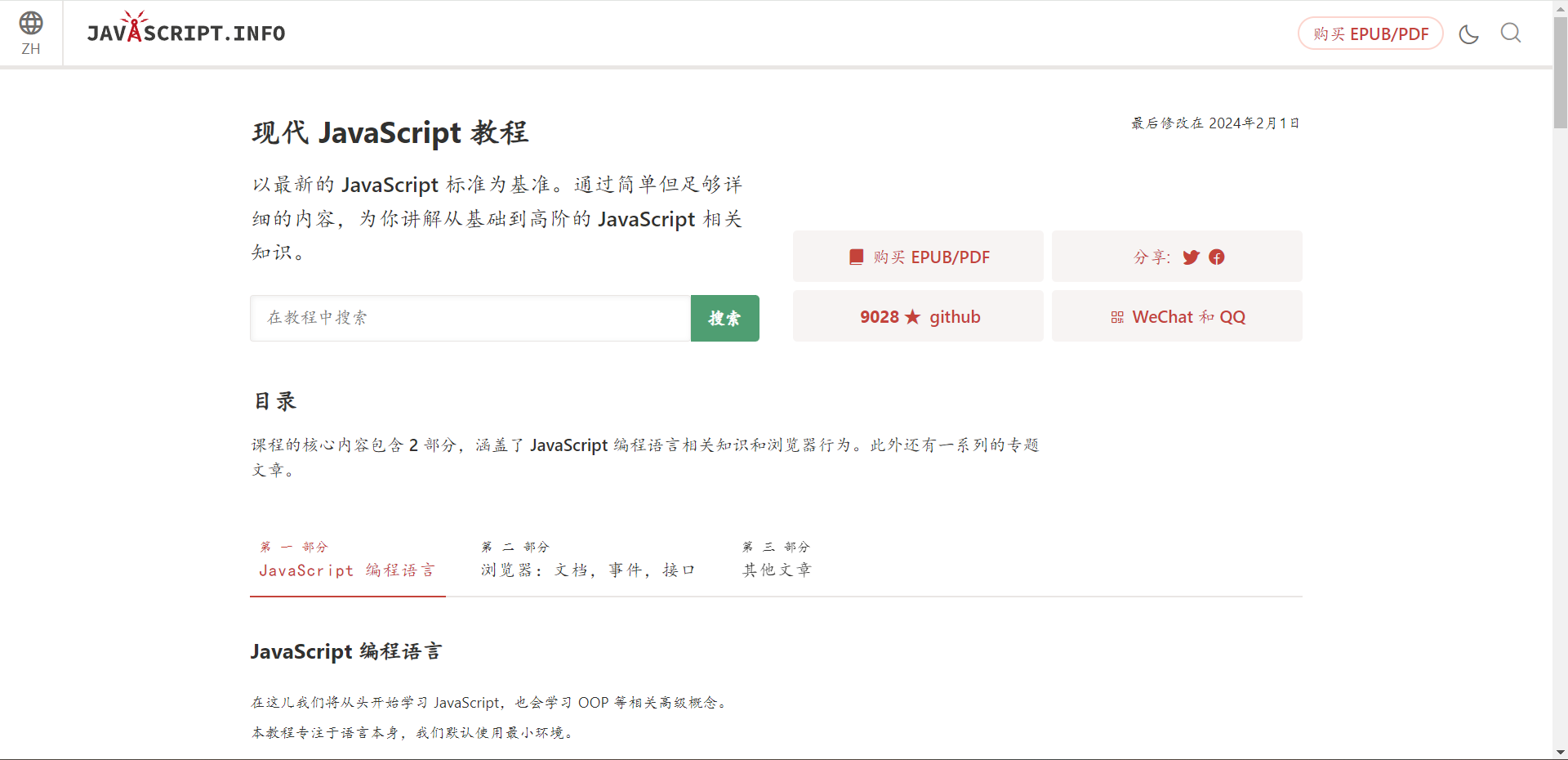This screenshot has width=1568, height=760.
Task: Click the scrollbar down arrow
Action: click(x=1560, y=752)
